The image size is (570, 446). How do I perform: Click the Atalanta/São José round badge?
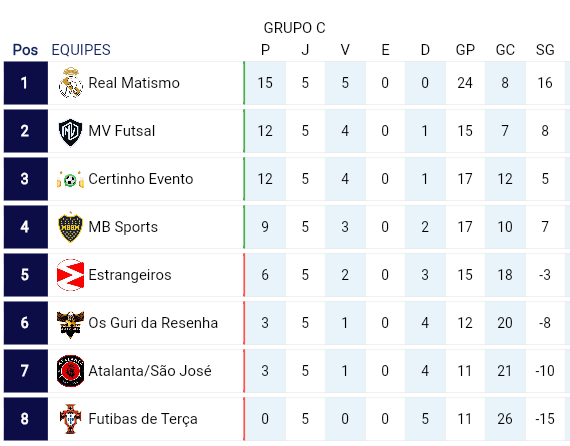coord(71,371)
